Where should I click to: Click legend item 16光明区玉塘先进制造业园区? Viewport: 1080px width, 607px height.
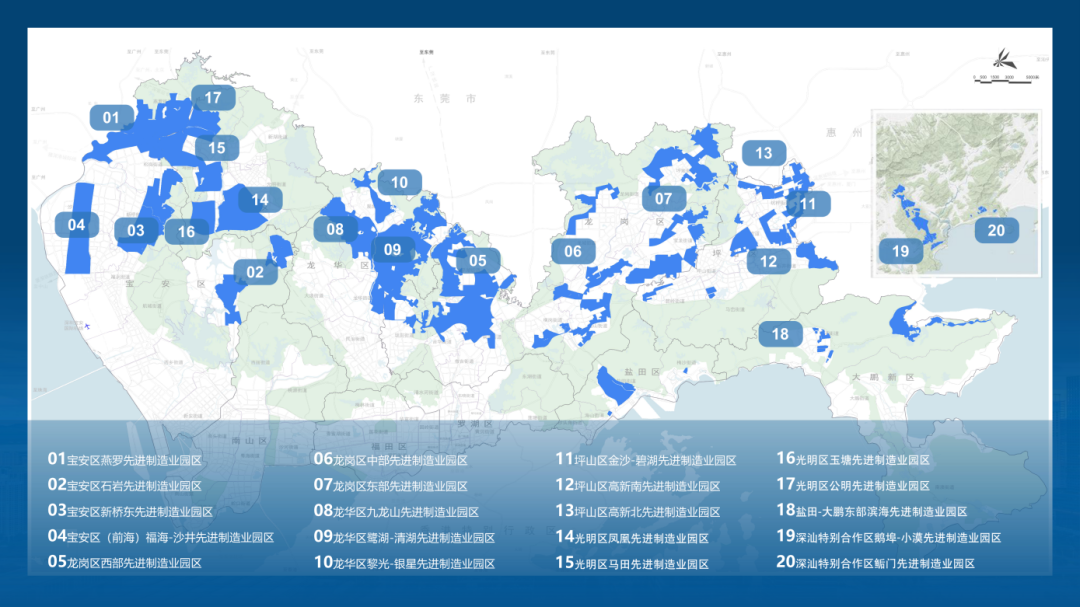pyautogui.click(x=853, y=460)
